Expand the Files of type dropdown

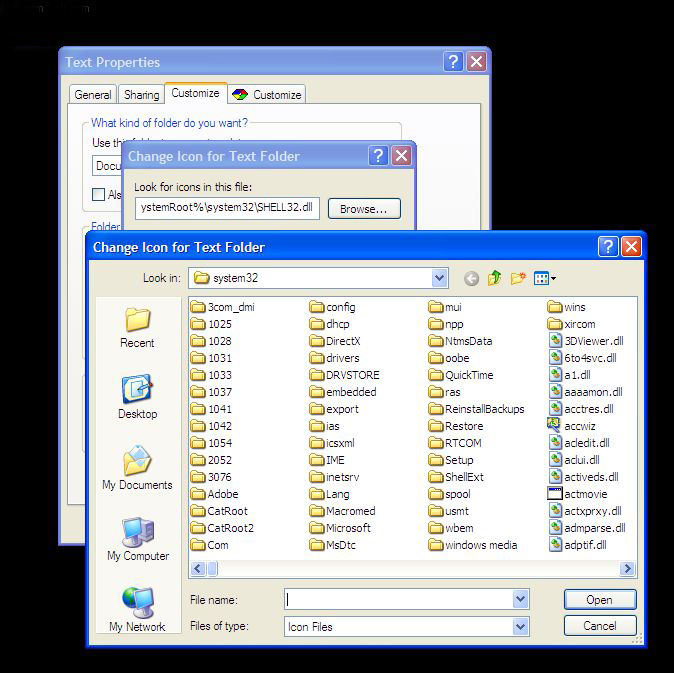[x=520, y=627]
